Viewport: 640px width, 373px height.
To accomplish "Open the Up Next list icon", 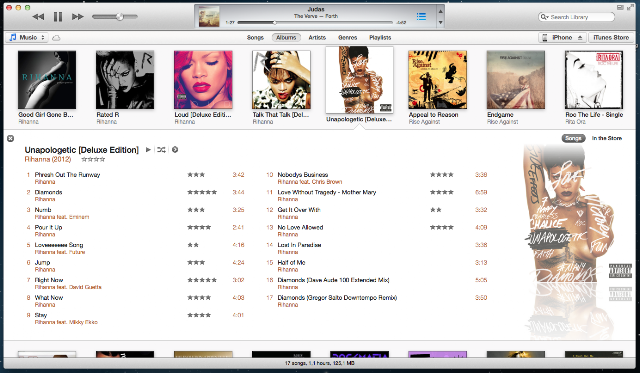I will point(421,16).
